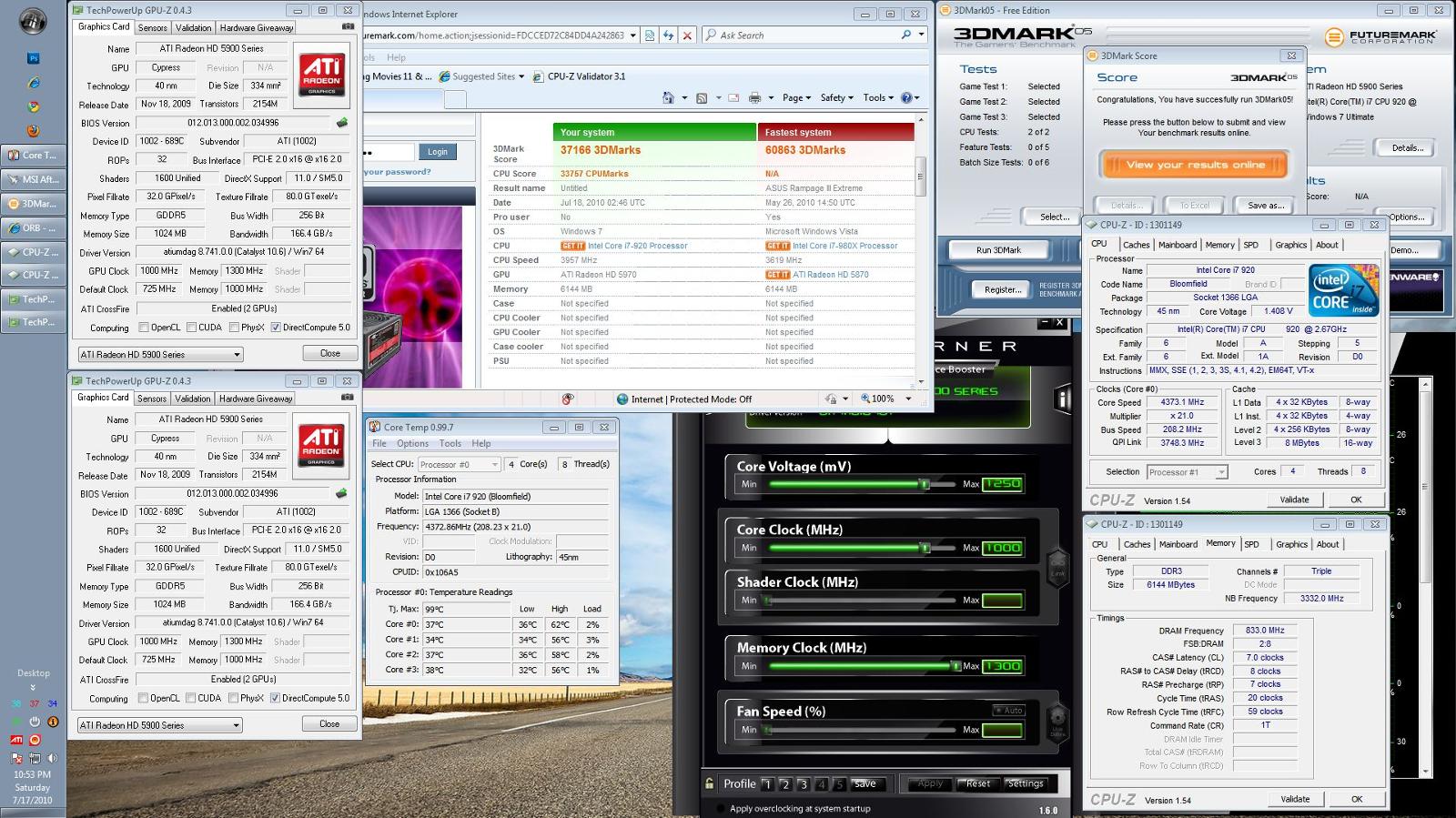Screen dimensions: 1456x818
Task: Click View your results online button
Action: pyautogui.click(x=1195, y=165)
